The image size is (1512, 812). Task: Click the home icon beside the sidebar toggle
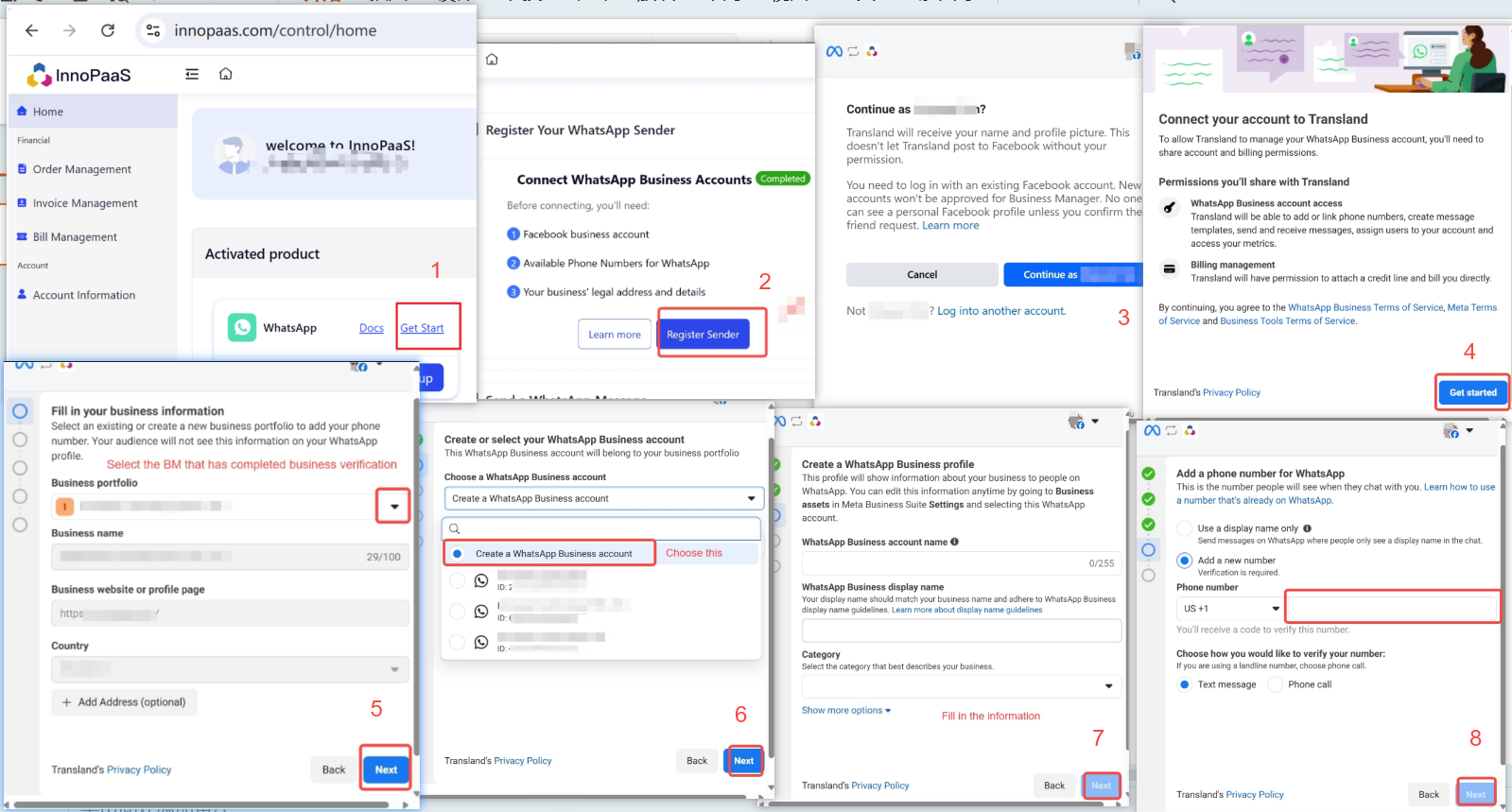(226, 74)
